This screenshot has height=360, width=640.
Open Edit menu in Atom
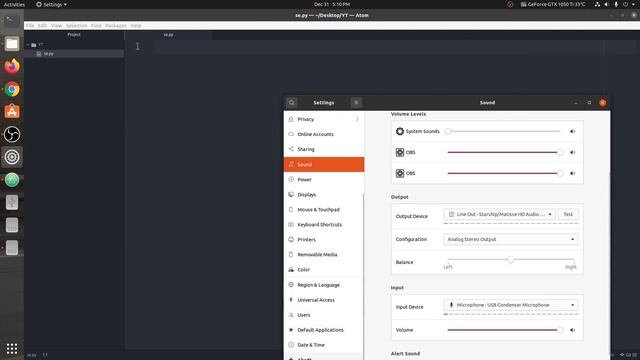click(42, 25)
